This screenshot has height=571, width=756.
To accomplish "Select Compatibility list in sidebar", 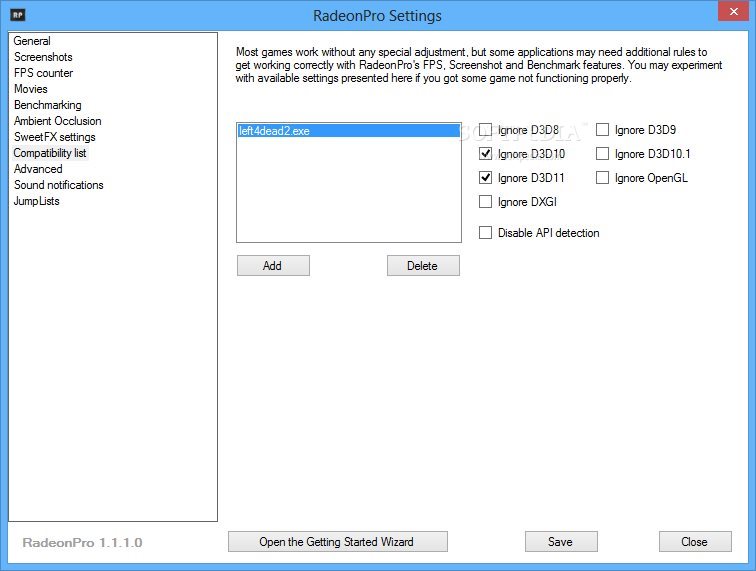I will pyautogui.click(x=50, y=153).
